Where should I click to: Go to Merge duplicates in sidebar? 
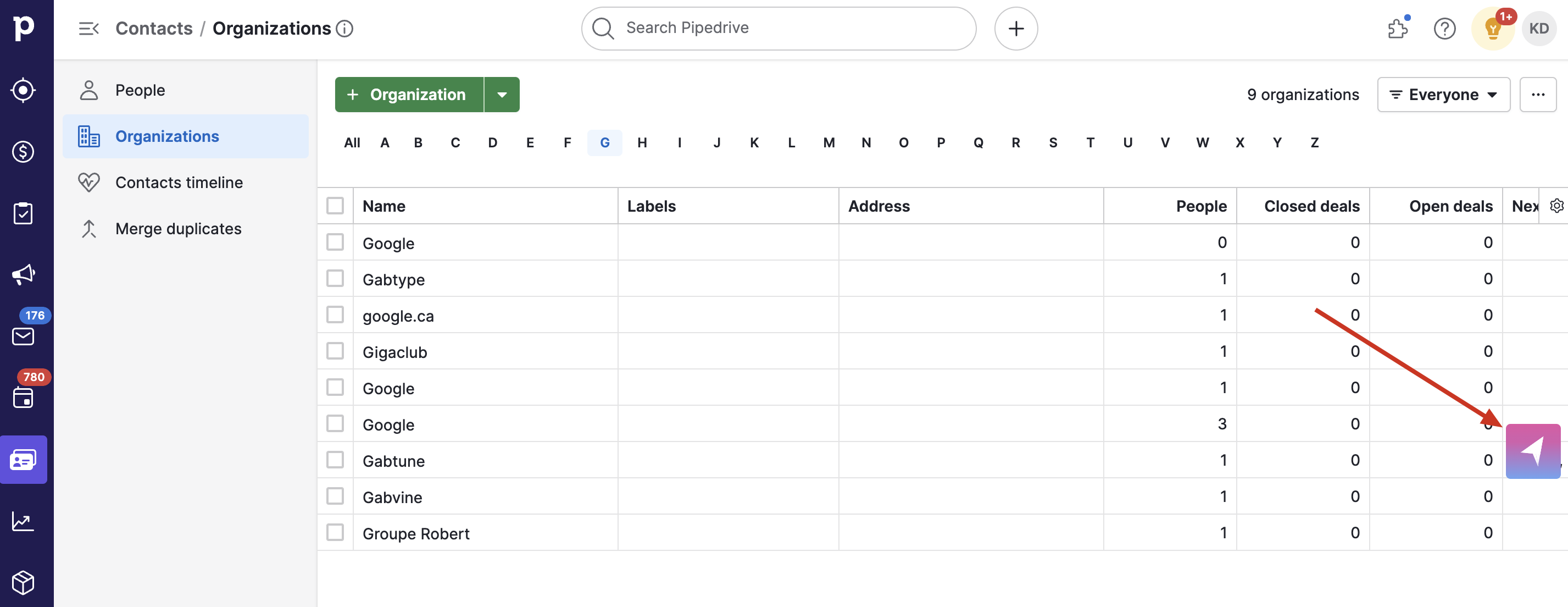click(178, 229)
